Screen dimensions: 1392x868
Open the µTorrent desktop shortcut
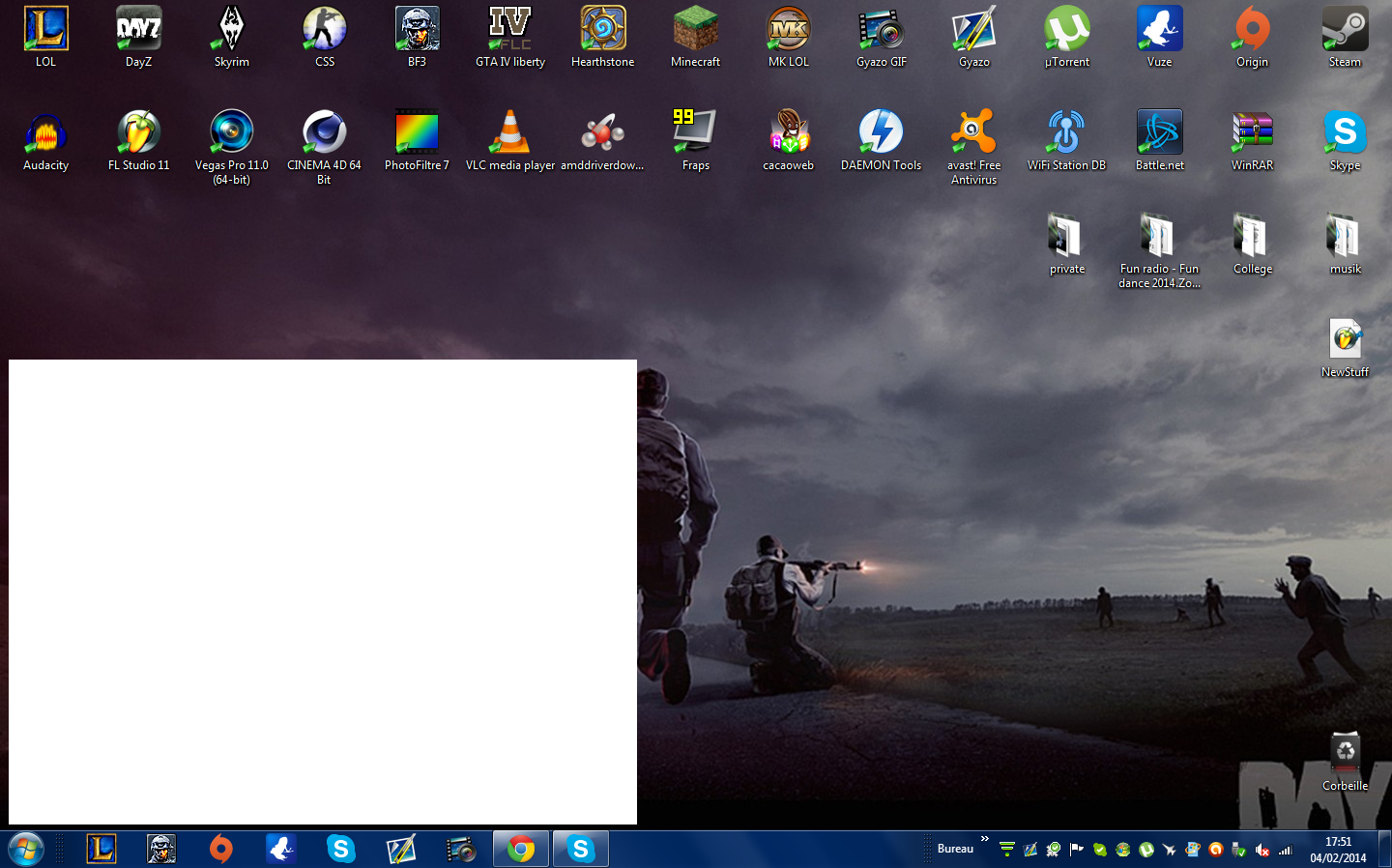[1067, 38]
